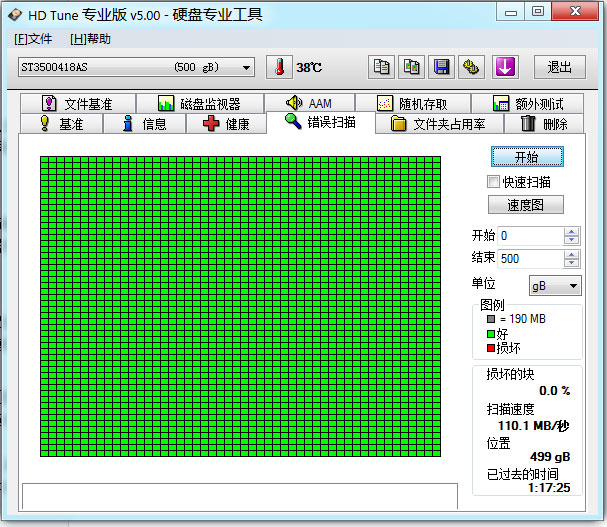Click the red 损坏 legend swatch
The height and width of the screenshot is (527, 607).
click(491, 348)
